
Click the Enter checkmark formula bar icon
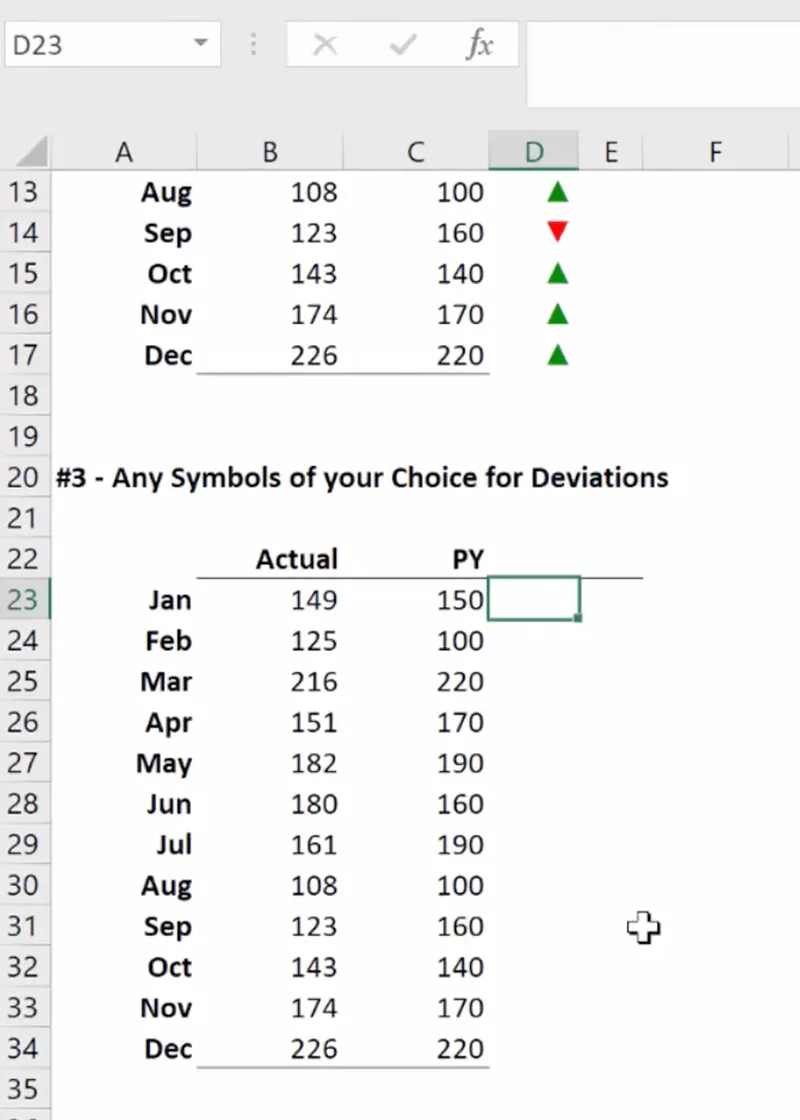click(403, 45)
